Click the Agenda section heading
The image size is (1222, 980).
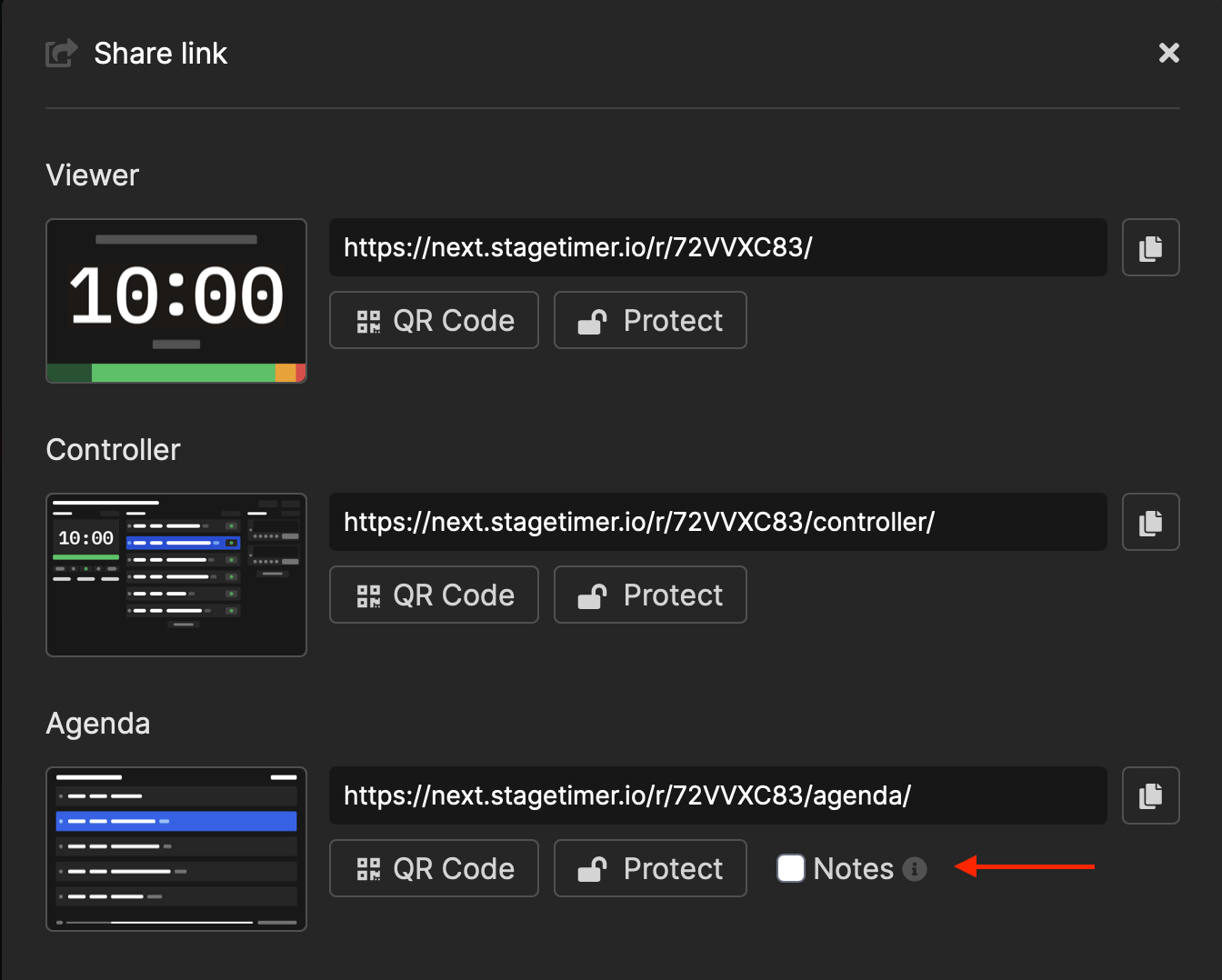(98, 724)
